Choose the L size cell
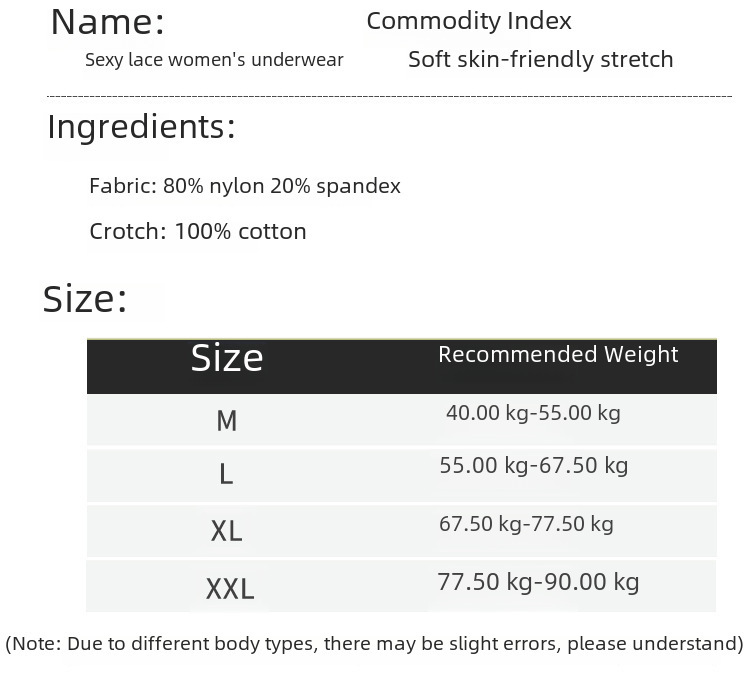This screenshot has height=684, width=750. [x=227, y=475]
